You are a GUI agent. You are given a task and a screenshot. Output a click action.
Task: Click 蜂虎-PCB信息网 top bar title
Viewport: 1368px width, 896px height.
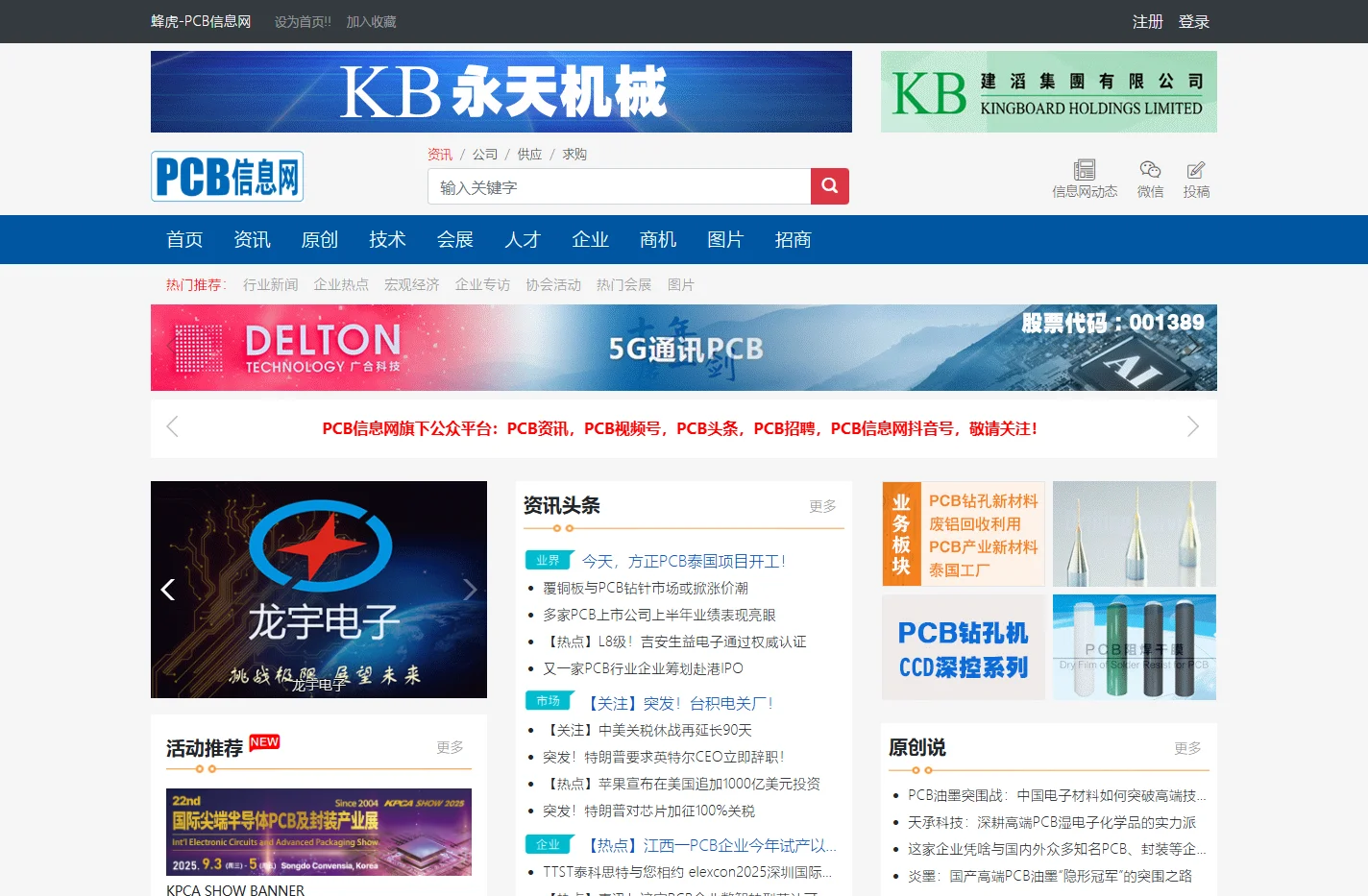tap(201, 21)
